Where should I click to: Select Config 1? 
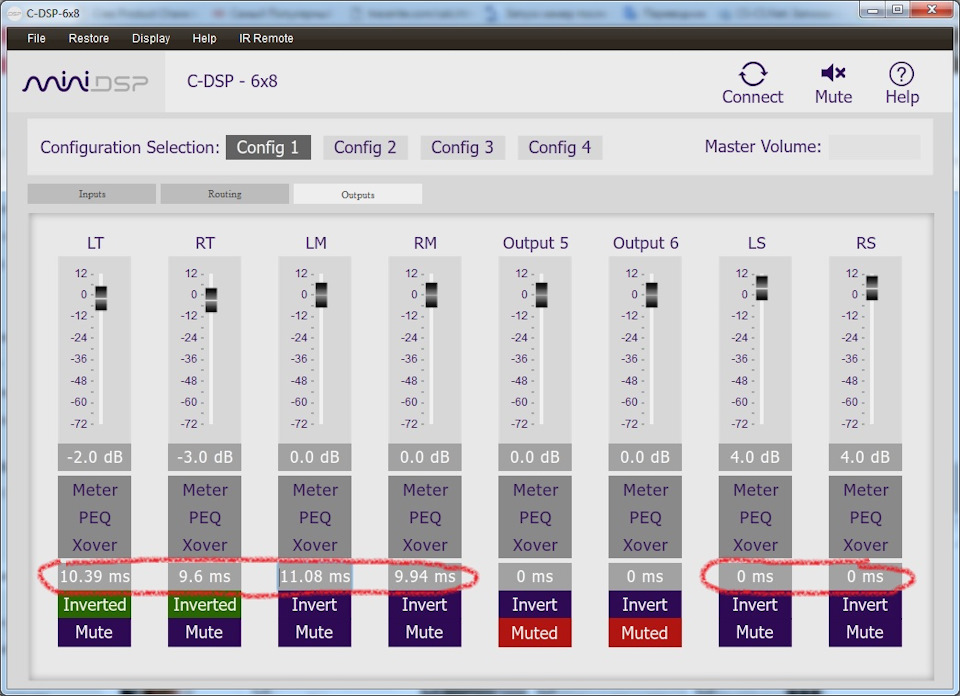click(x=268, y=148)
